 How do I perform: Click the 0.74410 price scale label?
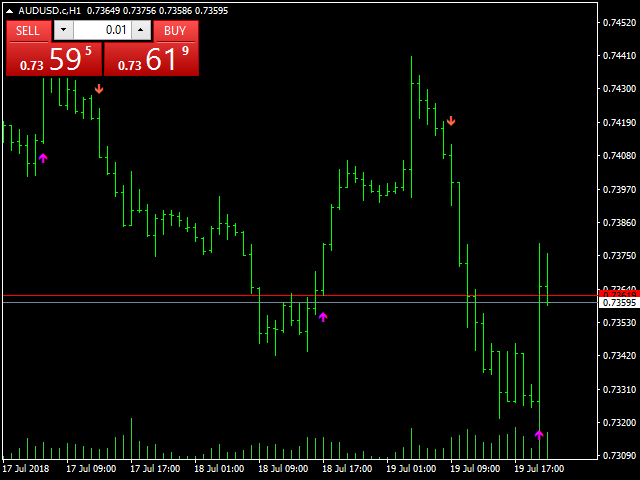point(619,56)
